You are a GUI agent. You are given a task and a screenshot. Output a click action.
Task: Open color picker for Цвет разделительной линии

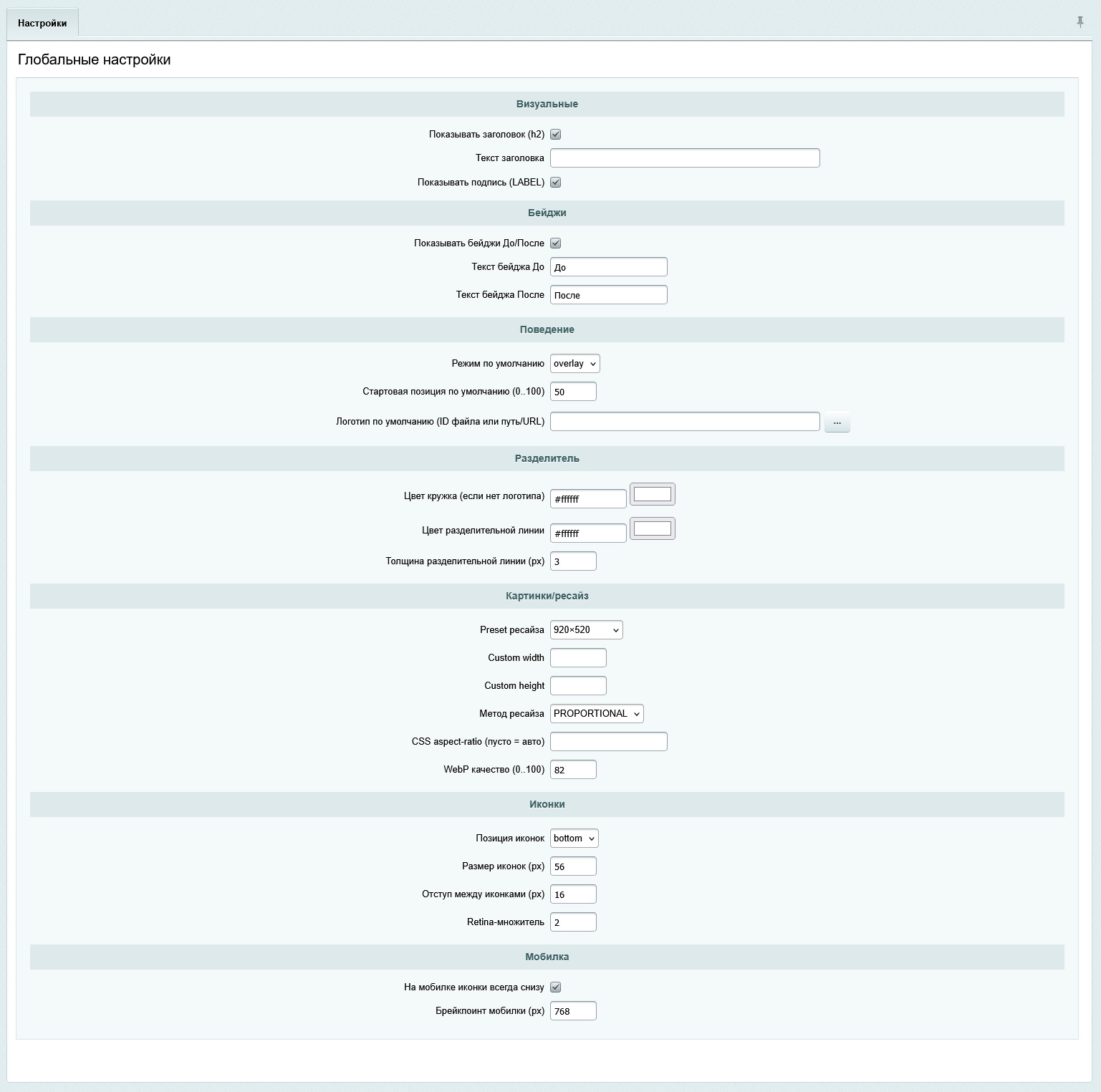pyautogui.click(x=652, y=528)
